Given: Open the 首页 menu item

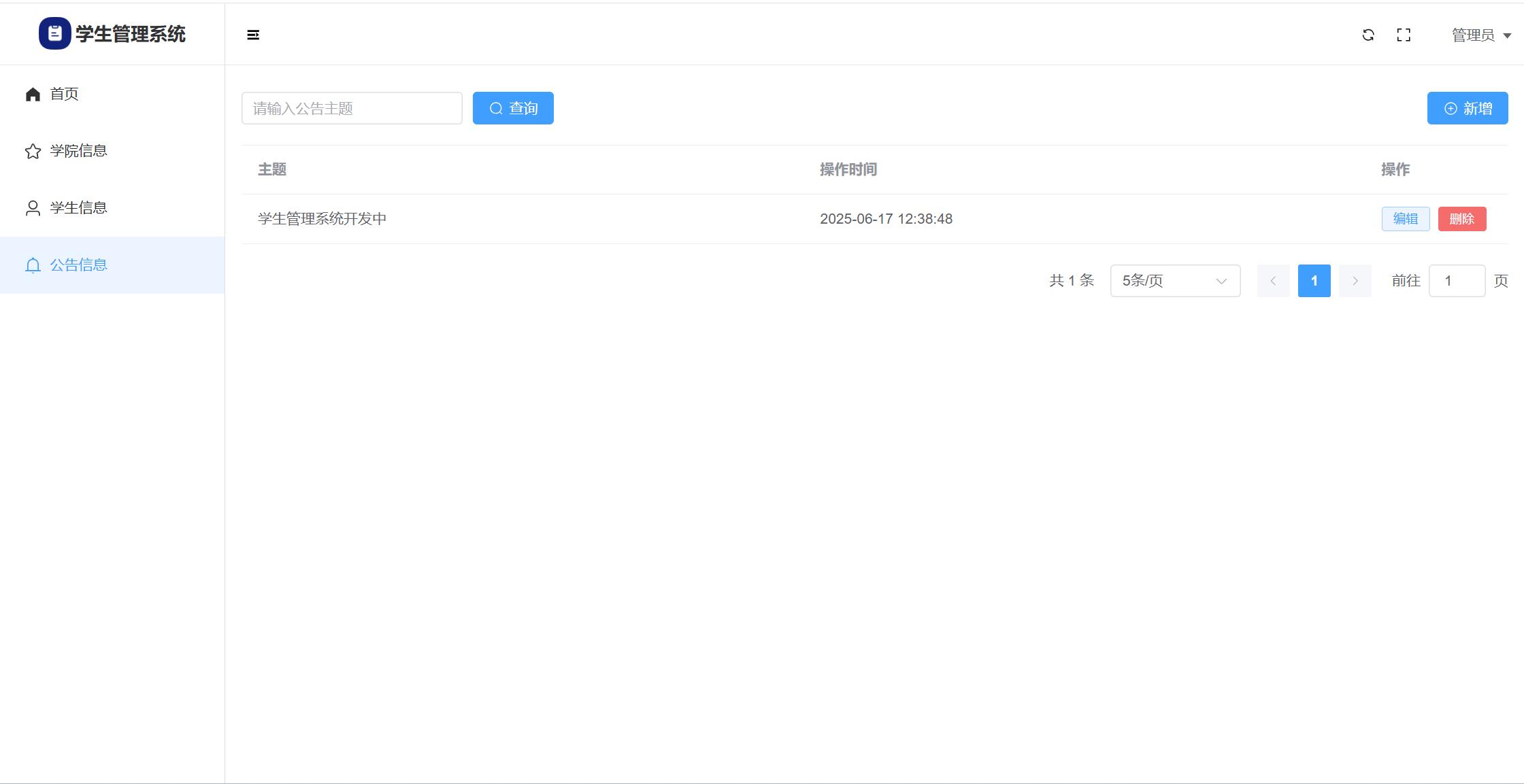Looking at the screenshot, I should click(x=65, y=94).
